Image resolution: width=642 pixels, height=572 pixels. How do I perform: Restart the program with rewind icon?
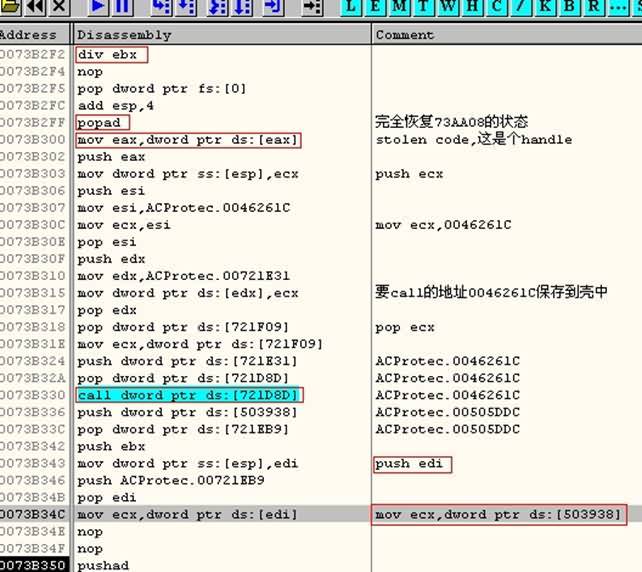click(x=35, y=7)
